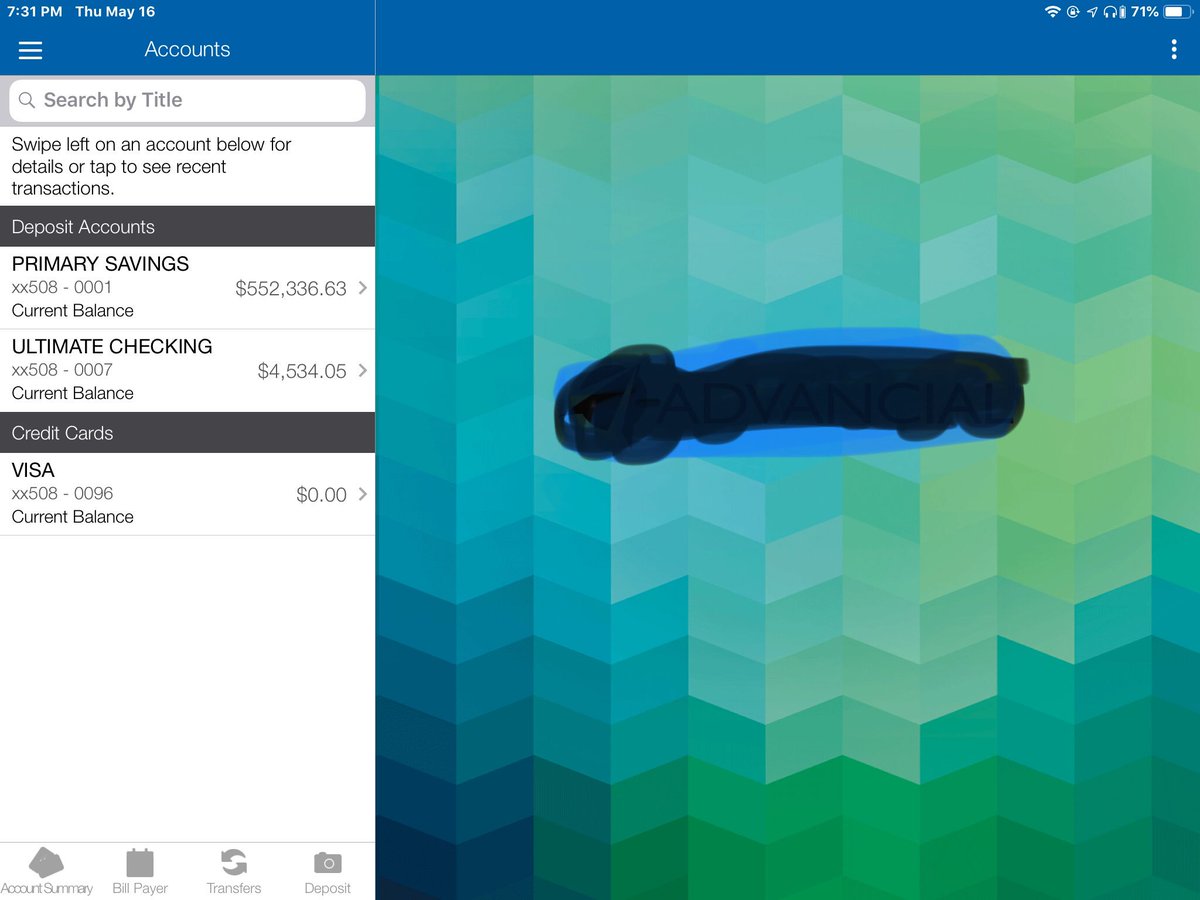Tap the $552,336.63 balance
The height and width of the screenshot is (900, 1200).
tap(291, 289)
